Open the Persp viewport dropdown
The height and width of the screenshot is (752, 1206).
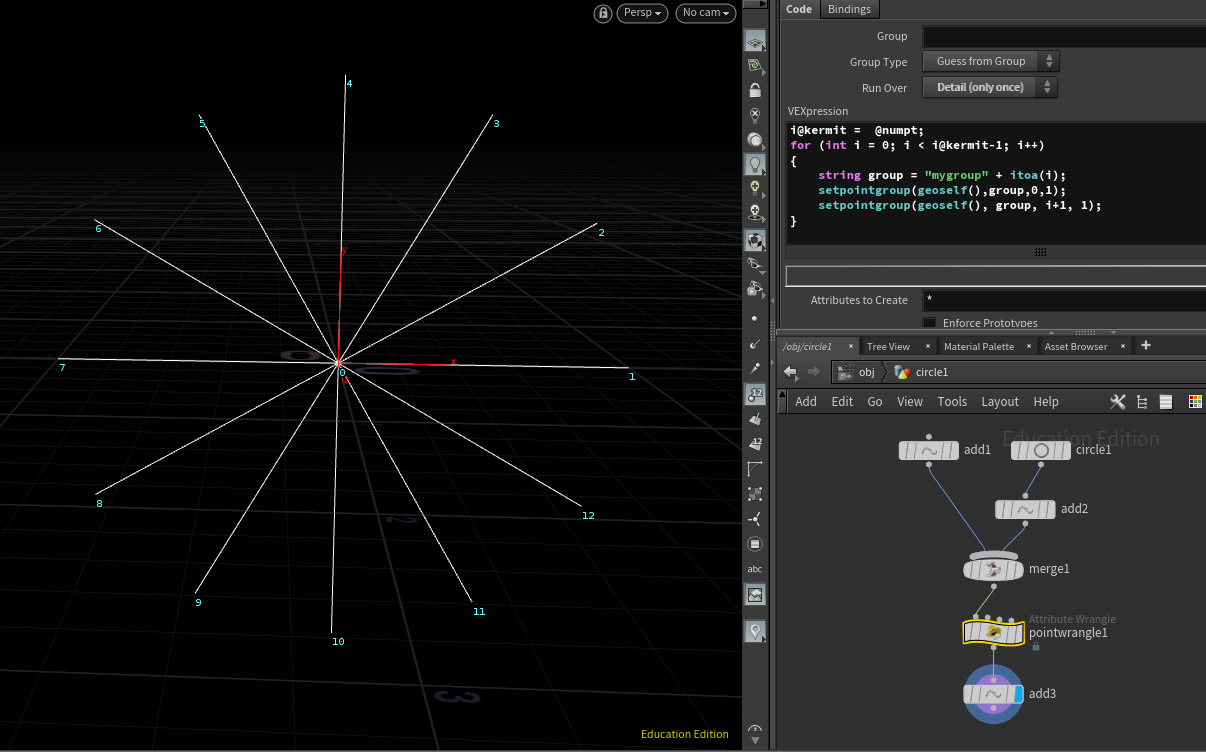[x=642, y=13]
